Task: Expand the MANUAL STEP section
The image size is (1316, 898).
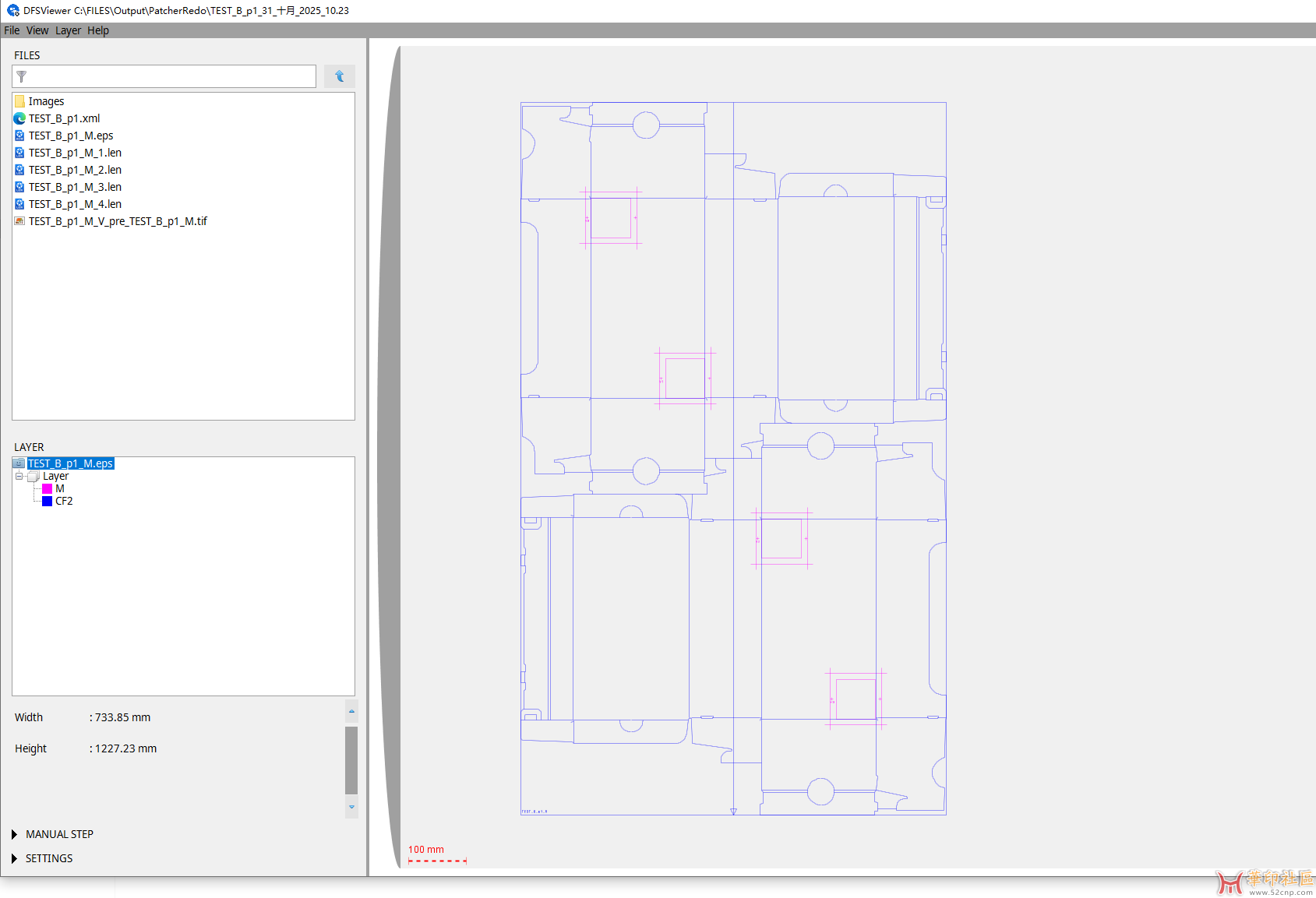Action: [14, 834]
